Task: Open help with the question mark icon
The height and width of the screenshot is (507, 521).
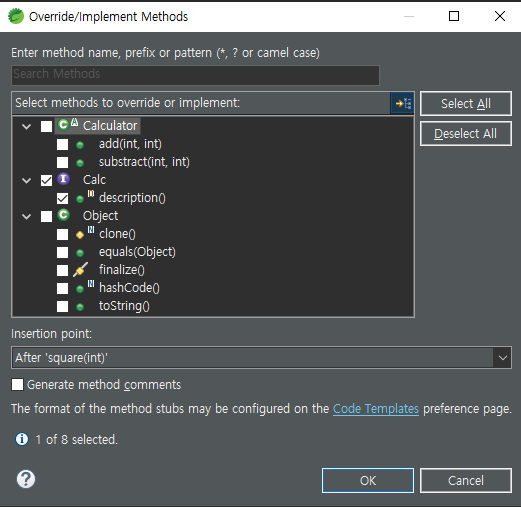Action: click(26, 479)
